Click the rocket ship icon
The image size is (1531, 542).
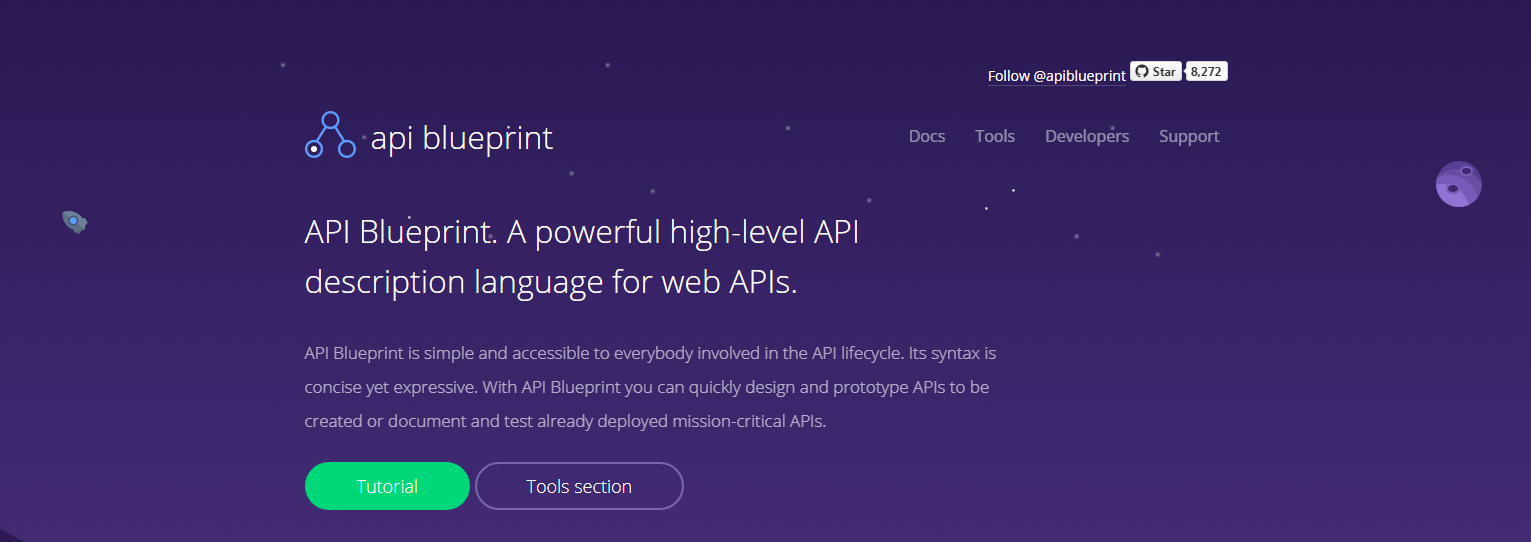click(74, 221)
